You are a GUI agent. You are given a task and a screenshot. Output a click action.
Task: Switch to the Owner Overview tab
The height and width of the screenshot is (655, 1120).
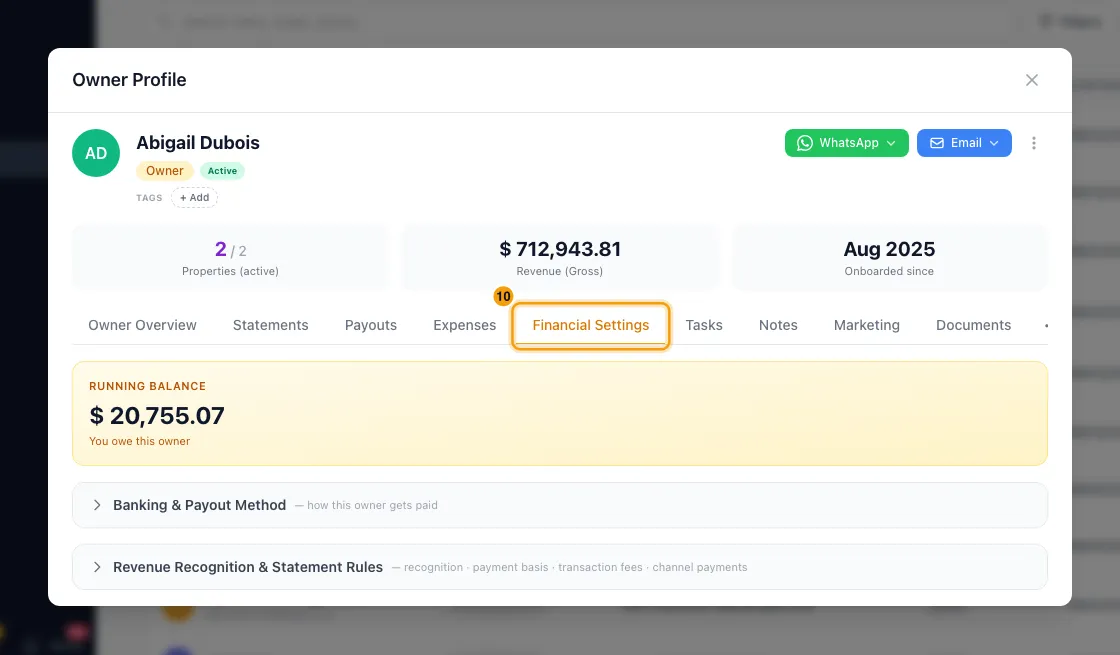coord(142,325)
